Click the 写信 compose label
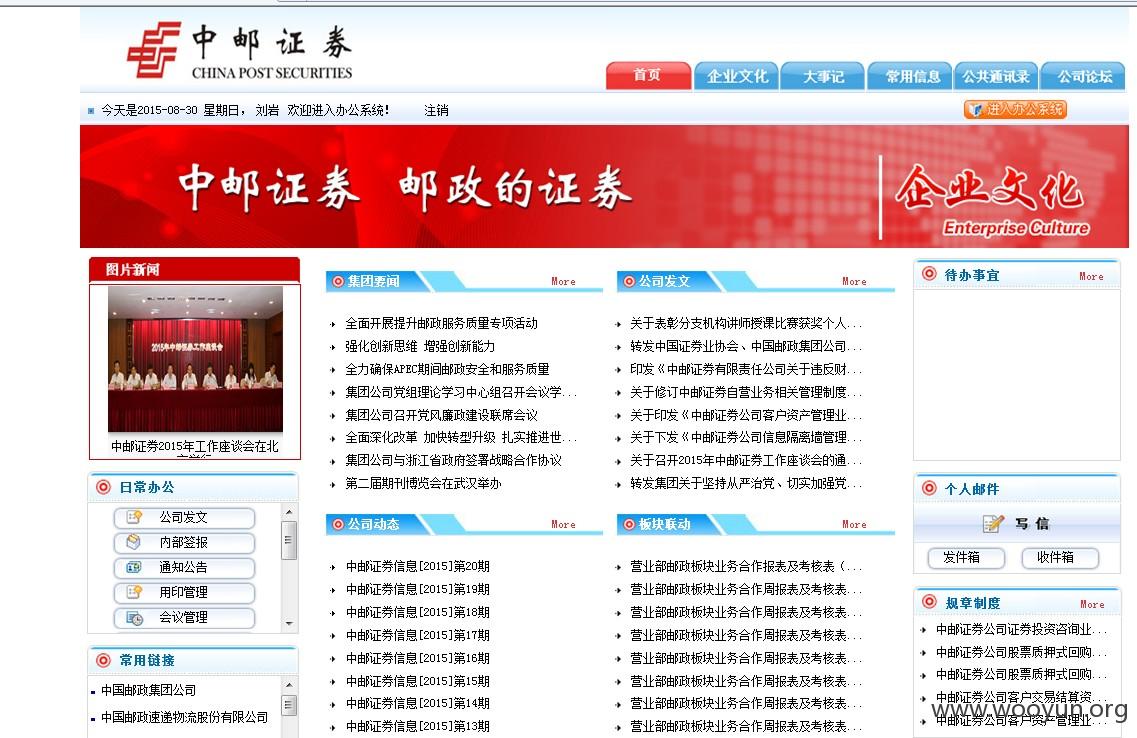Viewport: 1137px width, 738px height. (x=1032, y=523)
